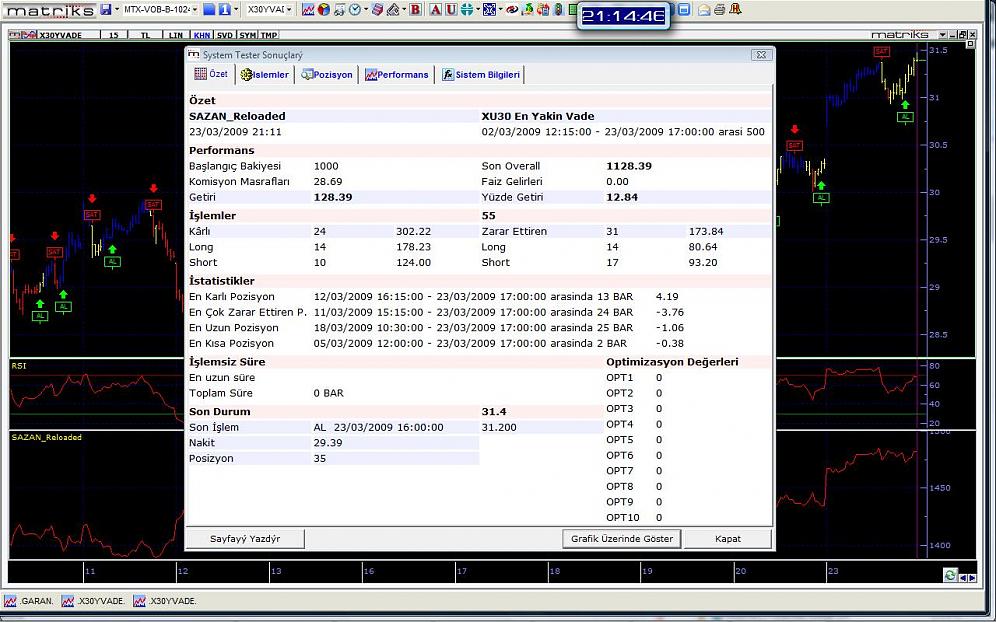Click the red letter B toolbar icon
996x622 pixels.
[415, 10]
